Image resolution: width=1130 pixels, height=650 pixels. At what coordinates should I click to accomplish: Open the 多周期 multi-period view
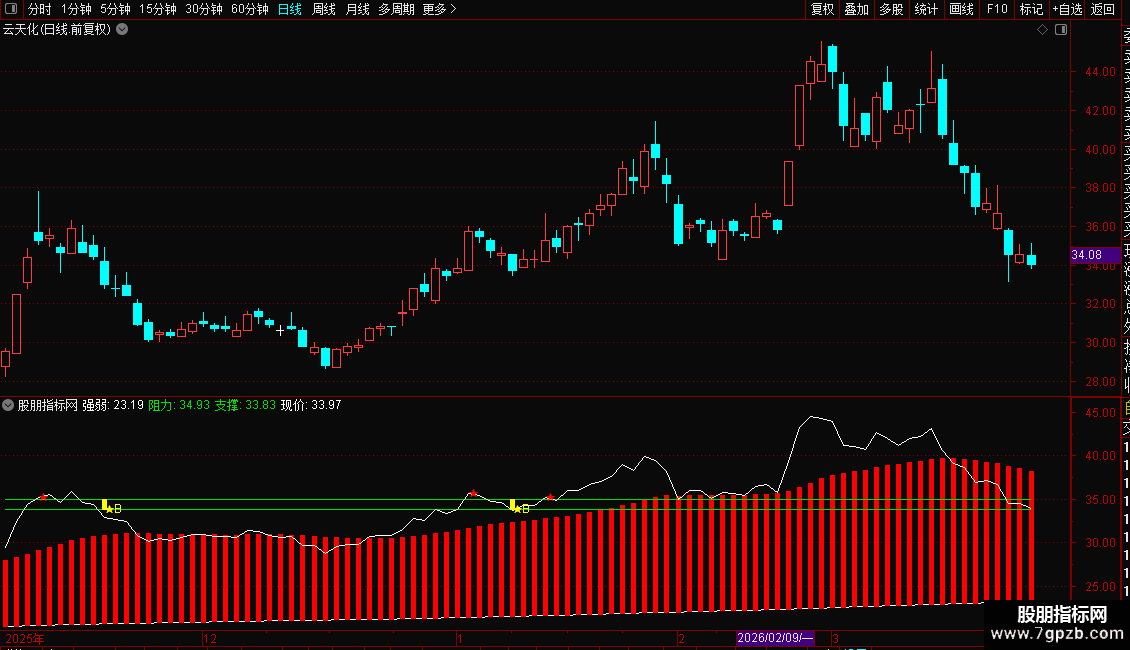pyautogui.click(x=396, y=9)
